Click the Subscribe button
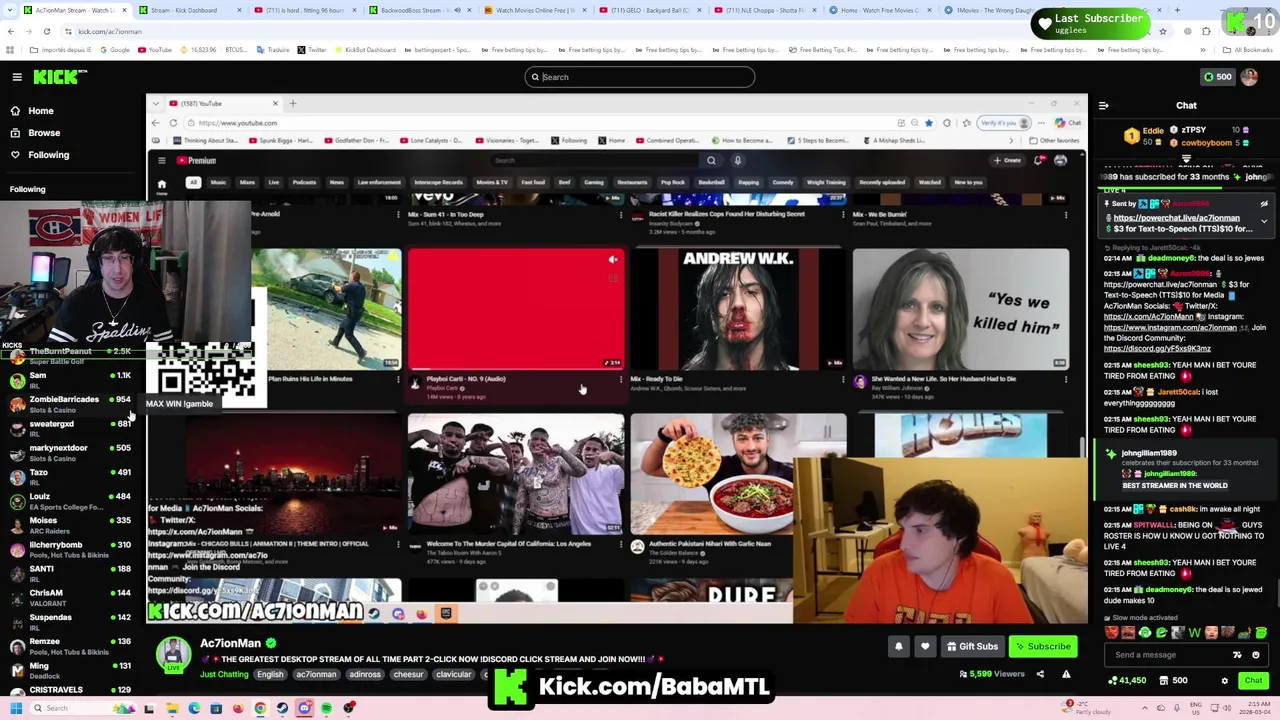The height and width of the screenshot is (720, 1280). coord(1043,647)
